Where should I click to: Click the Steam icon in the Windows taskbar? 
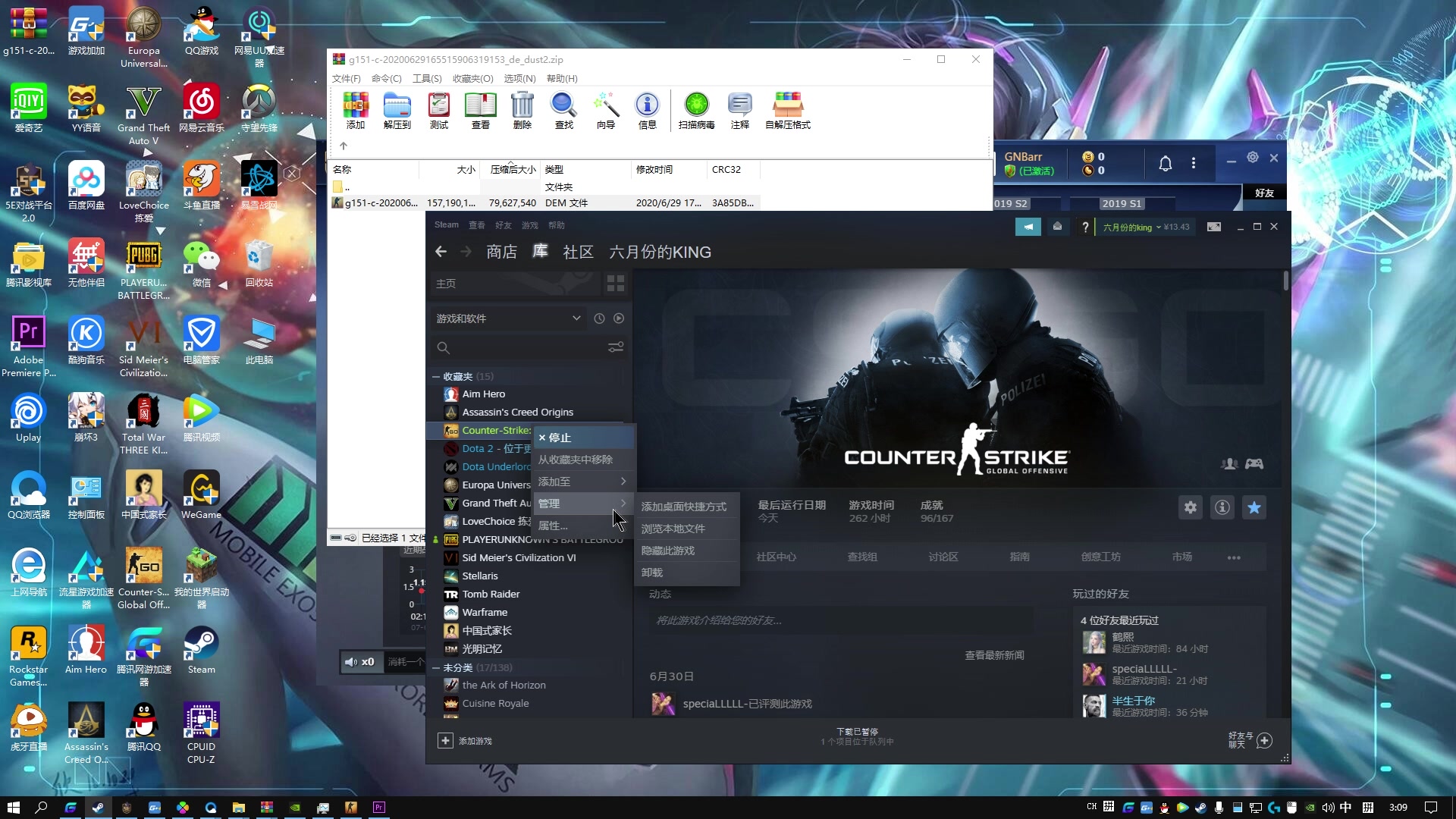pos(98,807)
